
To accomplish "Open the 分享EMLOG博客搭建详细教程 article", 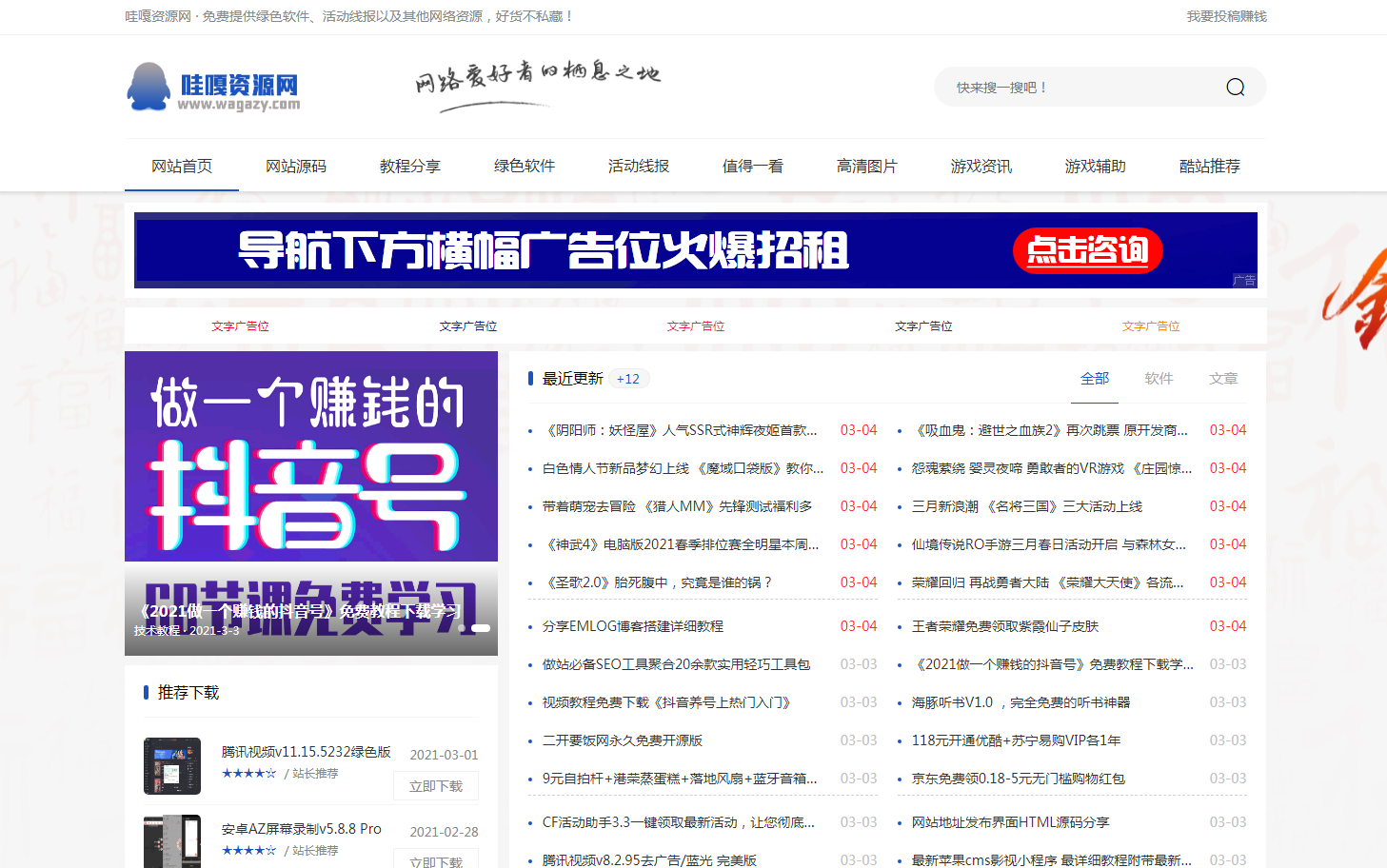I will 633,626.
